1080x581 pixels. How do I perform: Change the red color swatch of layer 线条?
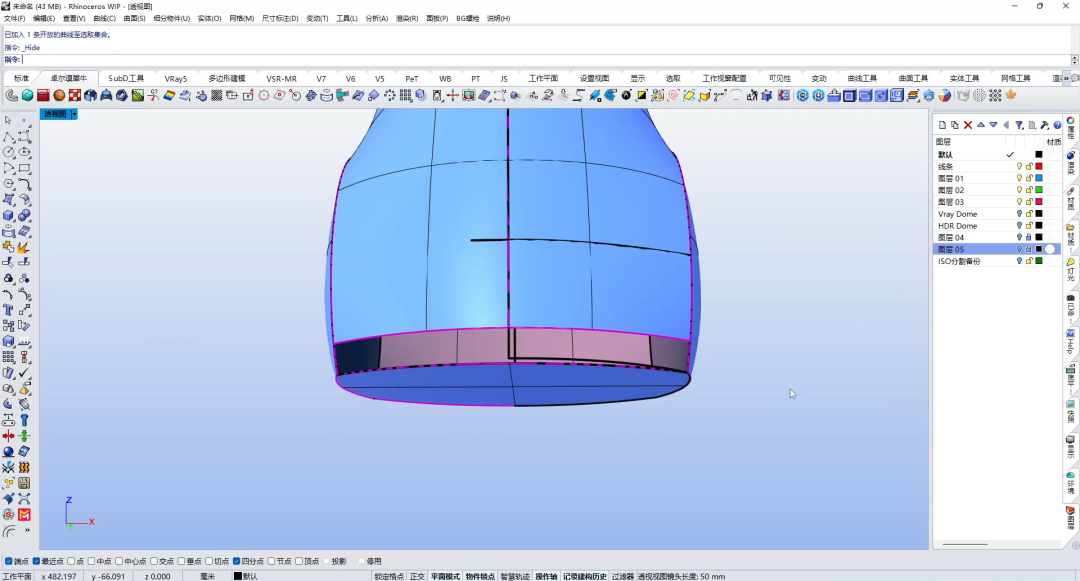(x=1039, y=166)
